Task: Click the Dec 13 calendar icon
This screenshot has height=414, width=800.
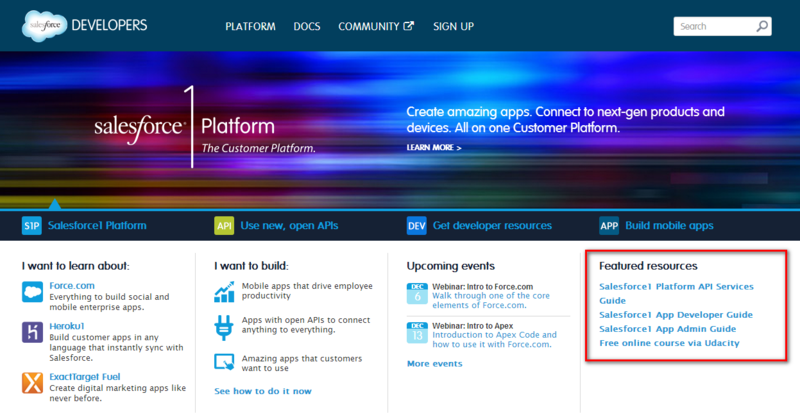Action: [x=417, y=332]
